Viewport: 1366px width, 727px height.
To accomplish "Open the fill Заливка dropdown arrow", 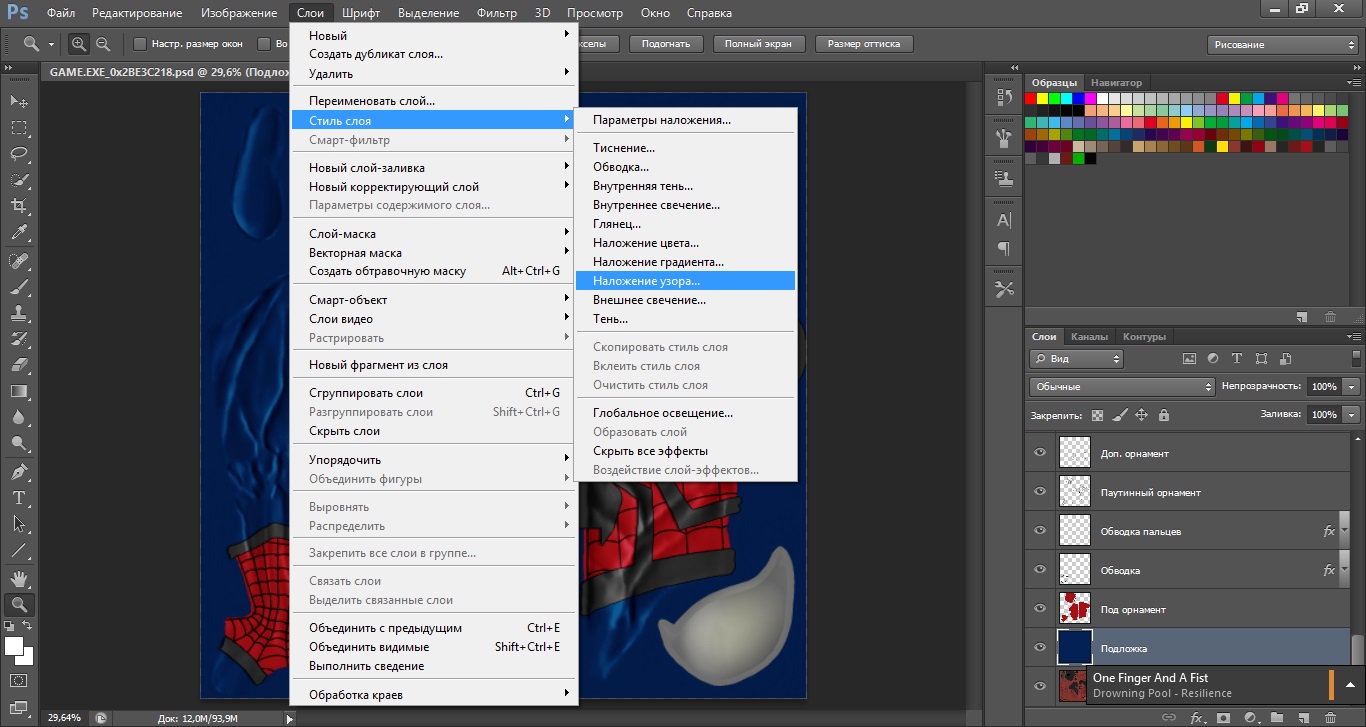I will pos(1352,414).
